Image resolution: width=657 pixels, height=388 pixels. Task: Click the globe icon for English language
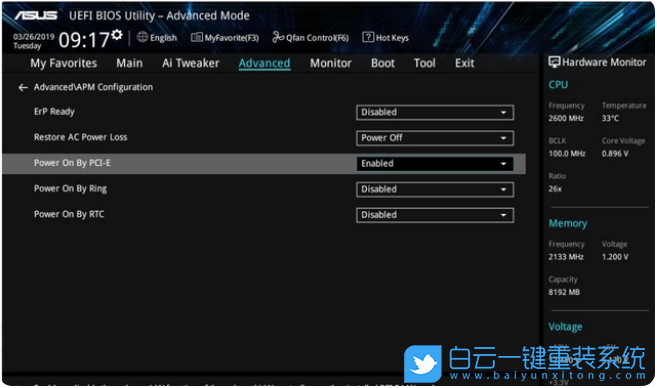142,37
